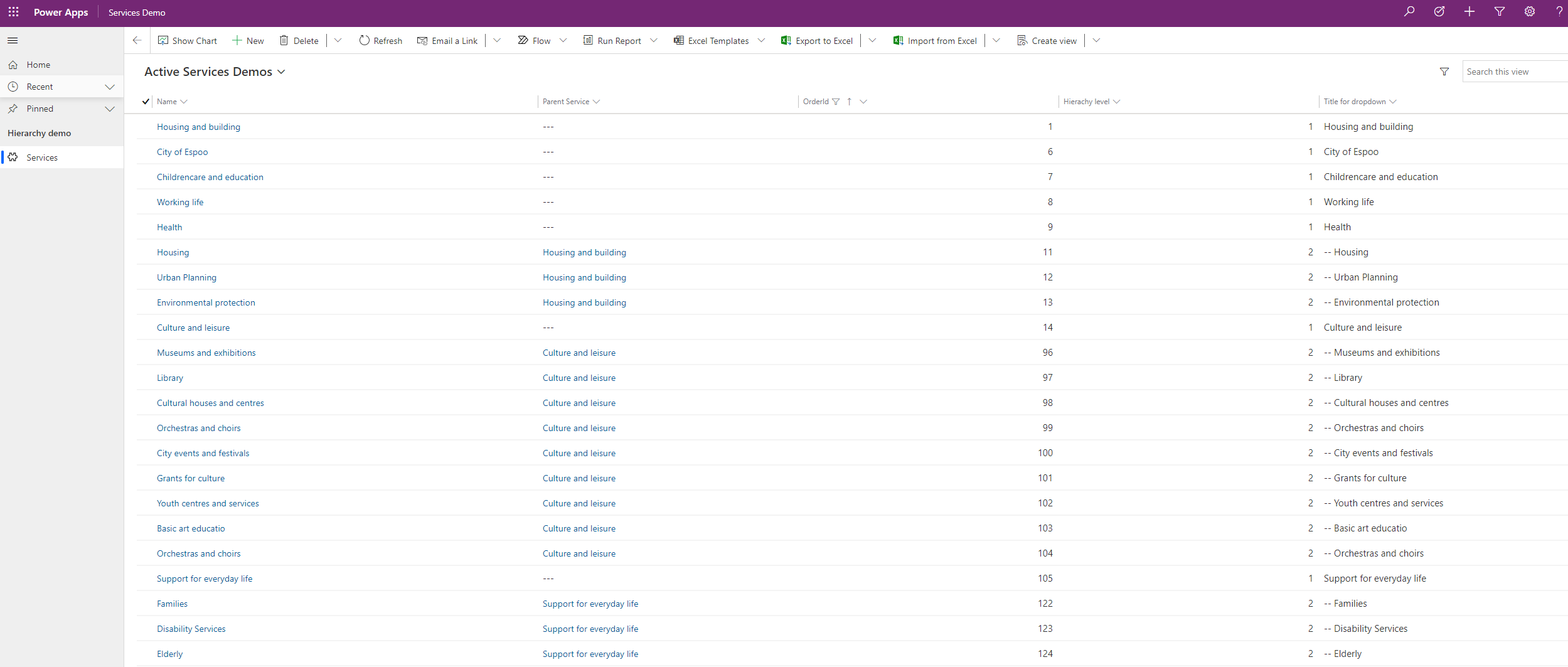Toggle the select all rows checkmark

pos(146,102)
